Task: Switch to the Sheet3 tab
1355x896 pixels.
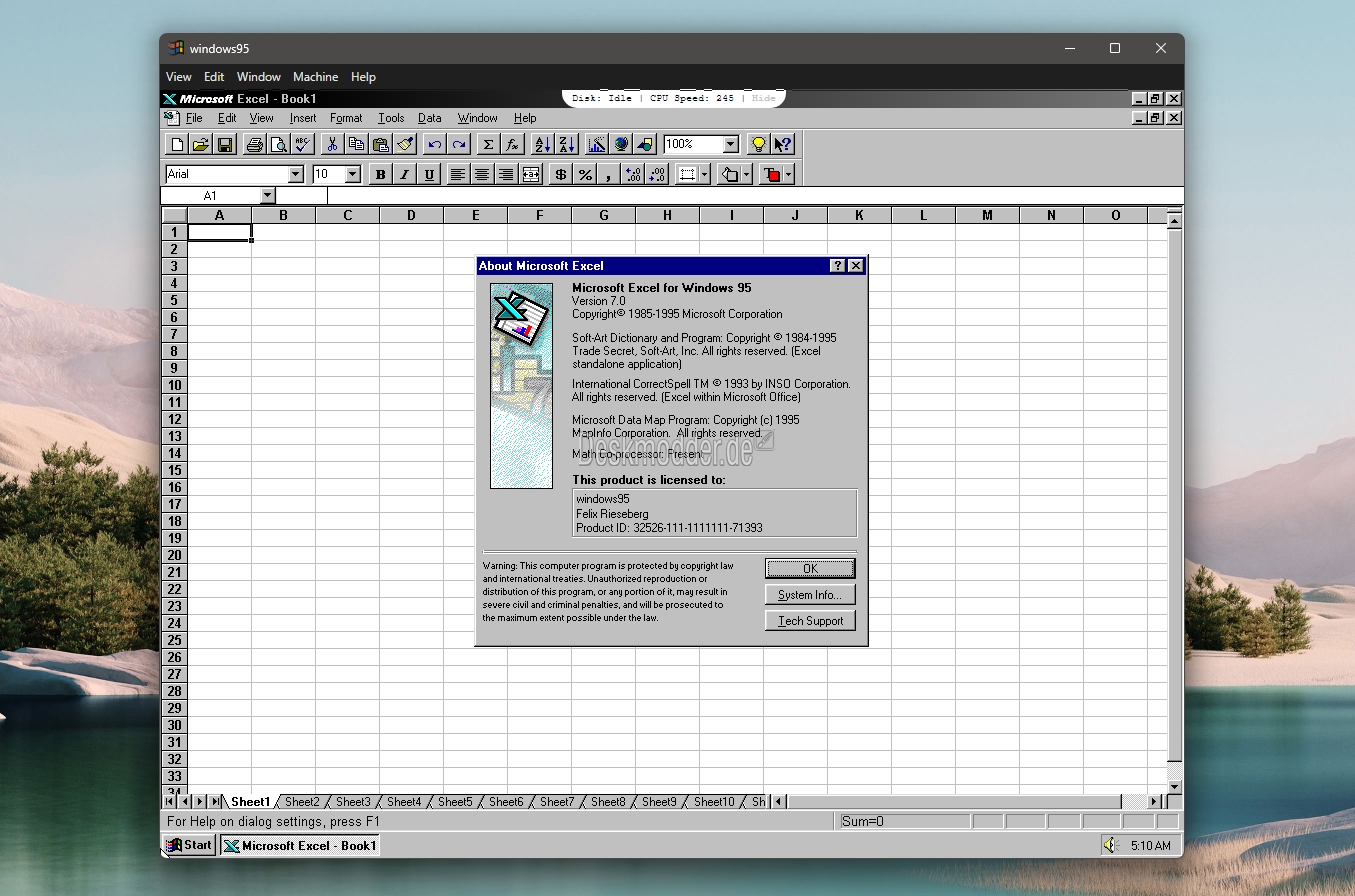Action: pyautogui.click(x=353, y=802)
